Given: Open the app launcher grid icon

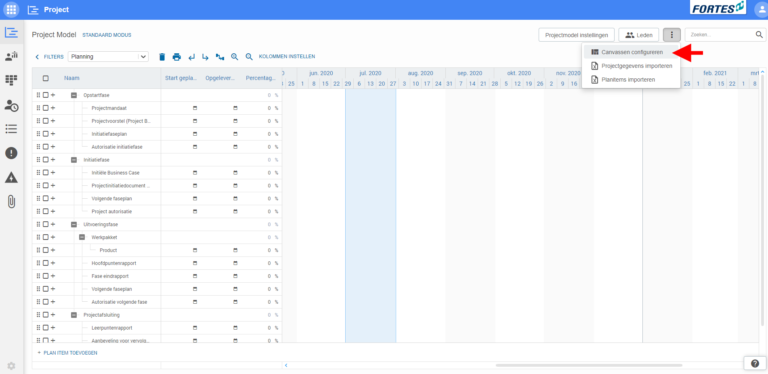Looking at the screenshot, I should point(11,9).
